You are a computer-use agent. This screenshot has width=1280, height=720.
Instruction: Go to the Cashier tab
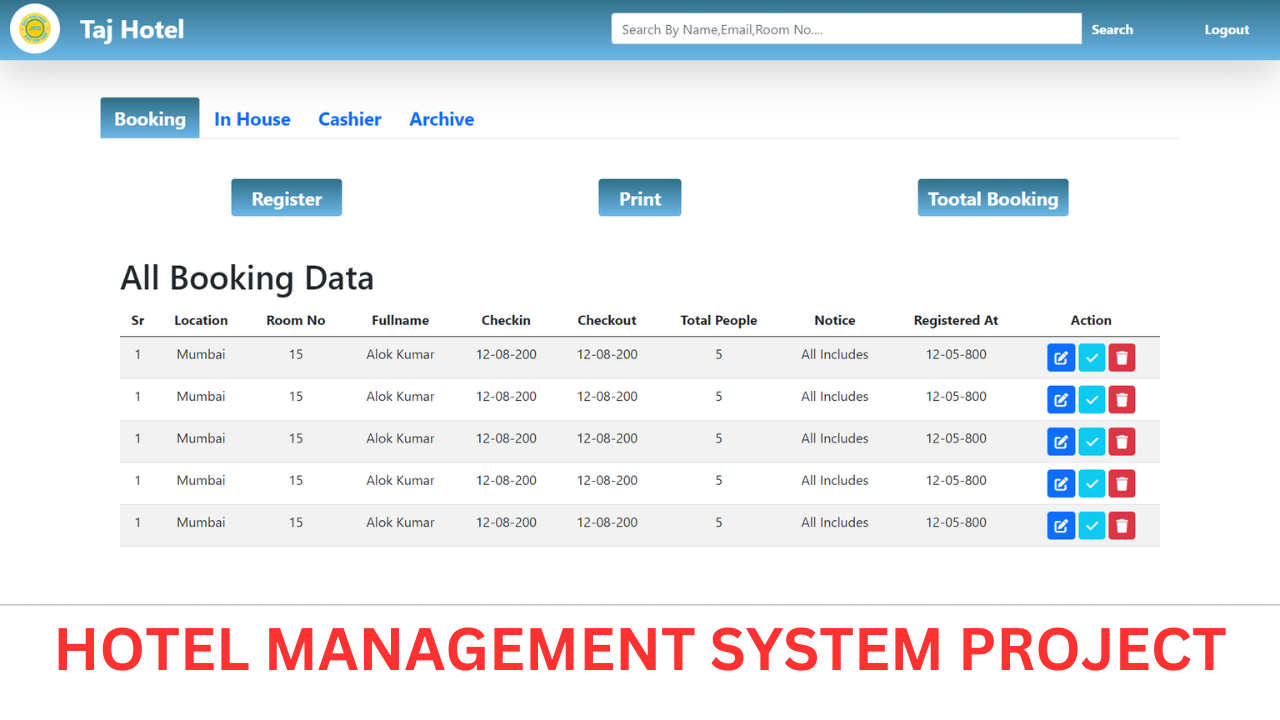(350, 119)
